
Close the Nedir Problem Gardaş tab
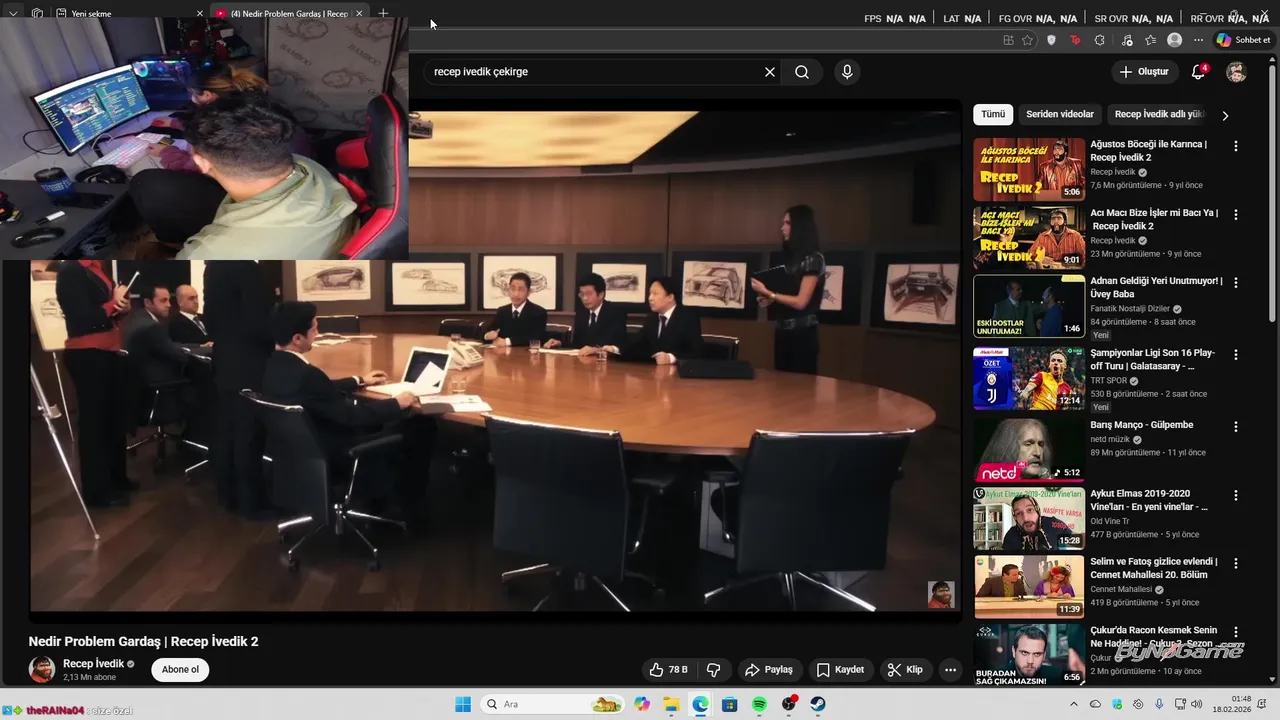pyautogui.click(x=359, y=14)
